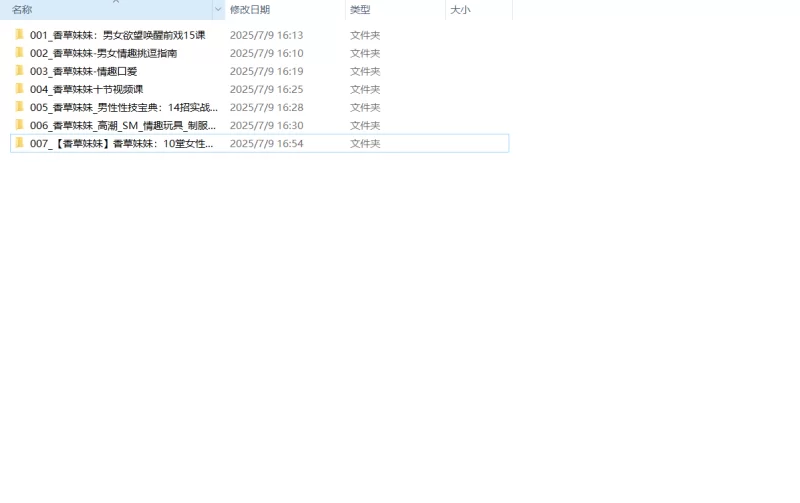Click the date 2025/7/9 16:19
The image size is (800, 503).
pos(266,71)
